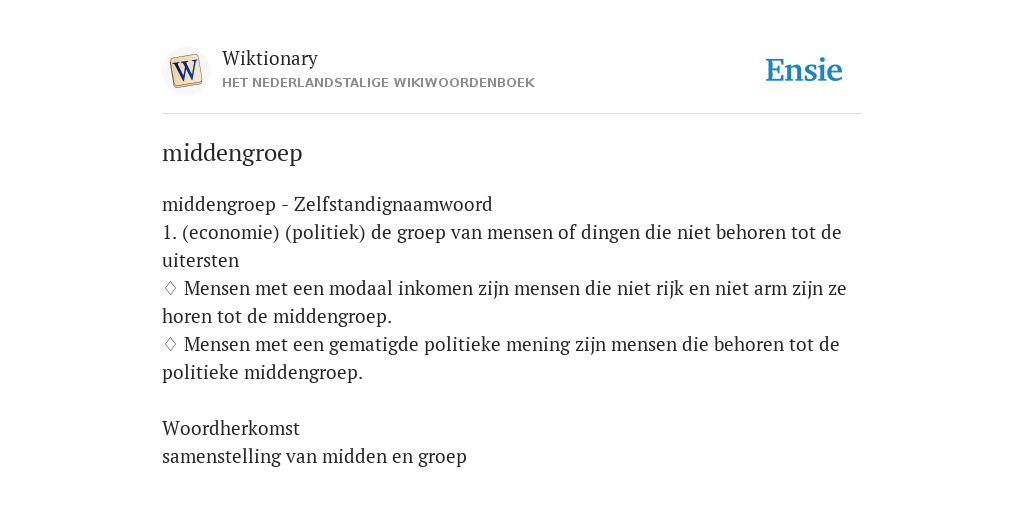The height and width of the screenshot is (512, 1024).
Task: Click the modaal inkomen example sentence
Action: 504,302
